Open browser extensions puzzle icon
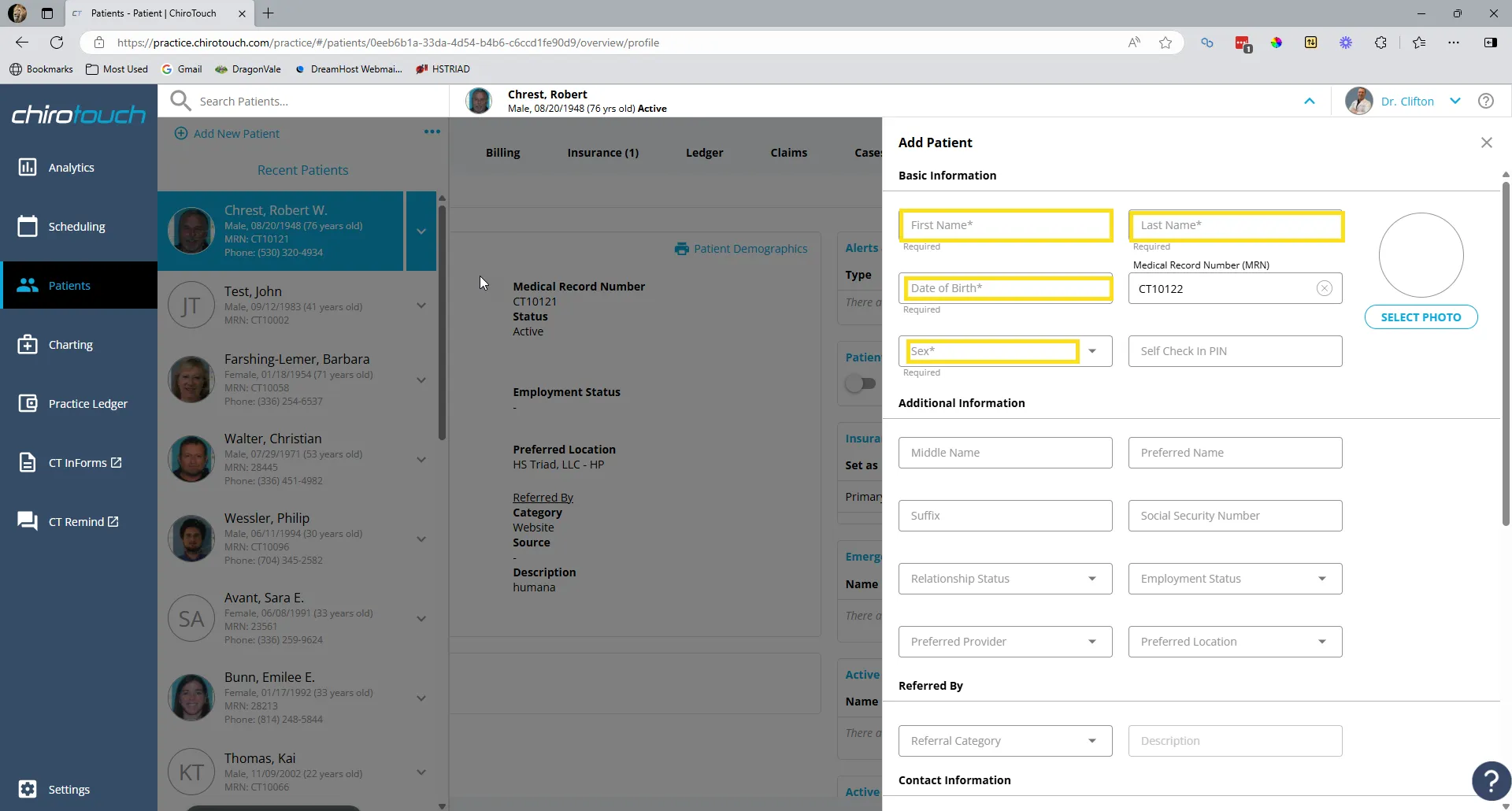 pos(1380,43)
